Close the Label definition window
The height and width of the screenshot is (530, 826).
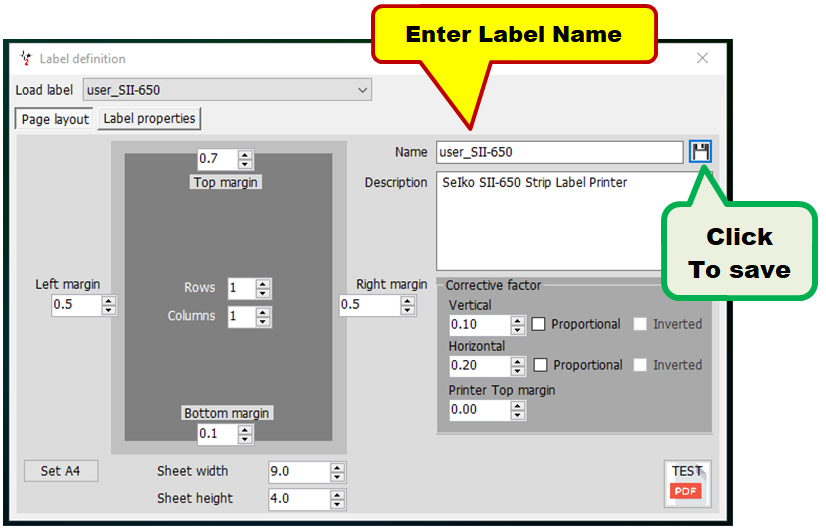coord(702,58)
